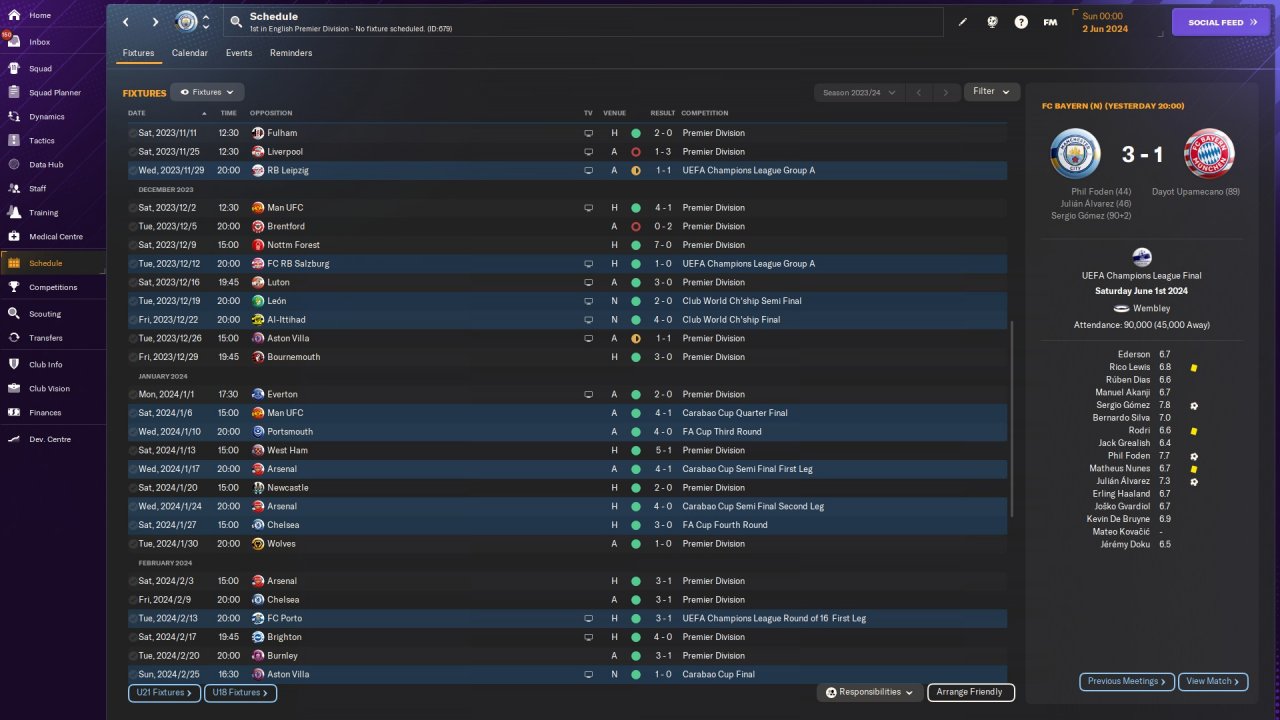Switch to the Events tab
This screenshot has width=1280, height=720.
tap(239, 53)
